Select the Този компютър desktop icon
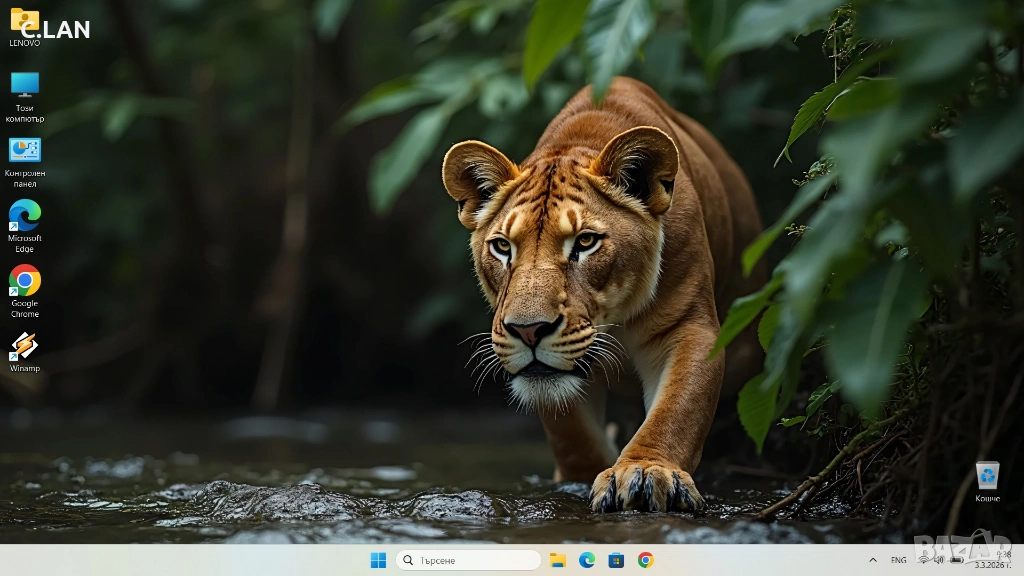 (24, 86)
